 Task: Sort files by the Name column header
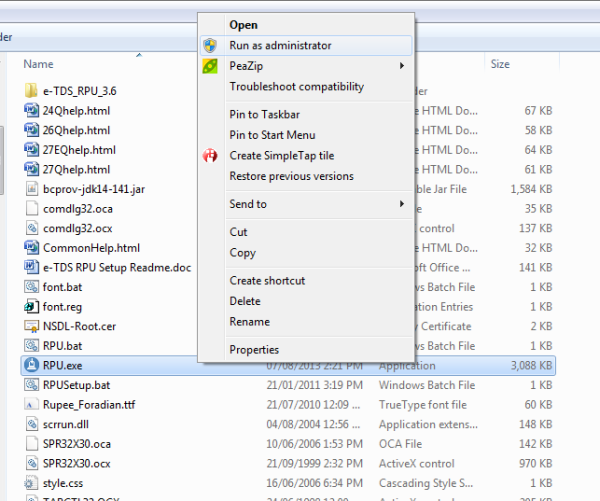click(x=38, y=64)
